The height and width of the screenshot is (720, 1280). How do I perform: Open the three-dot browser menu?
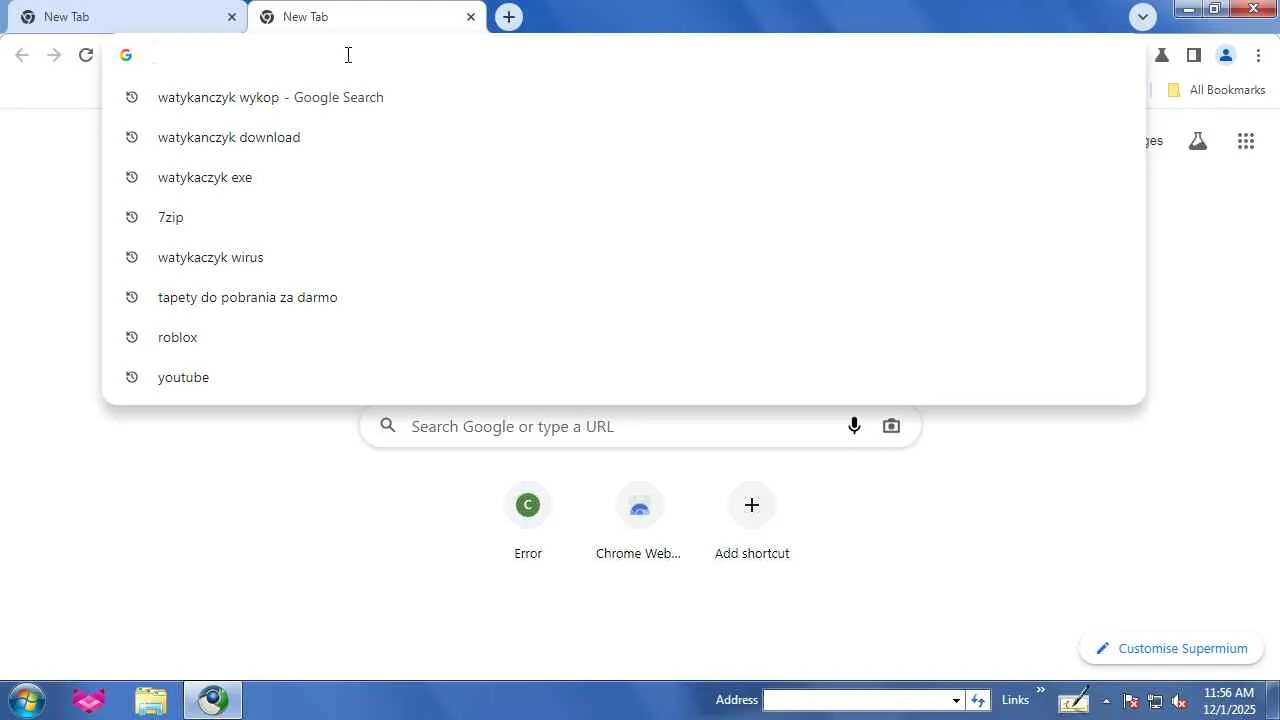[x=1258, y=55]
